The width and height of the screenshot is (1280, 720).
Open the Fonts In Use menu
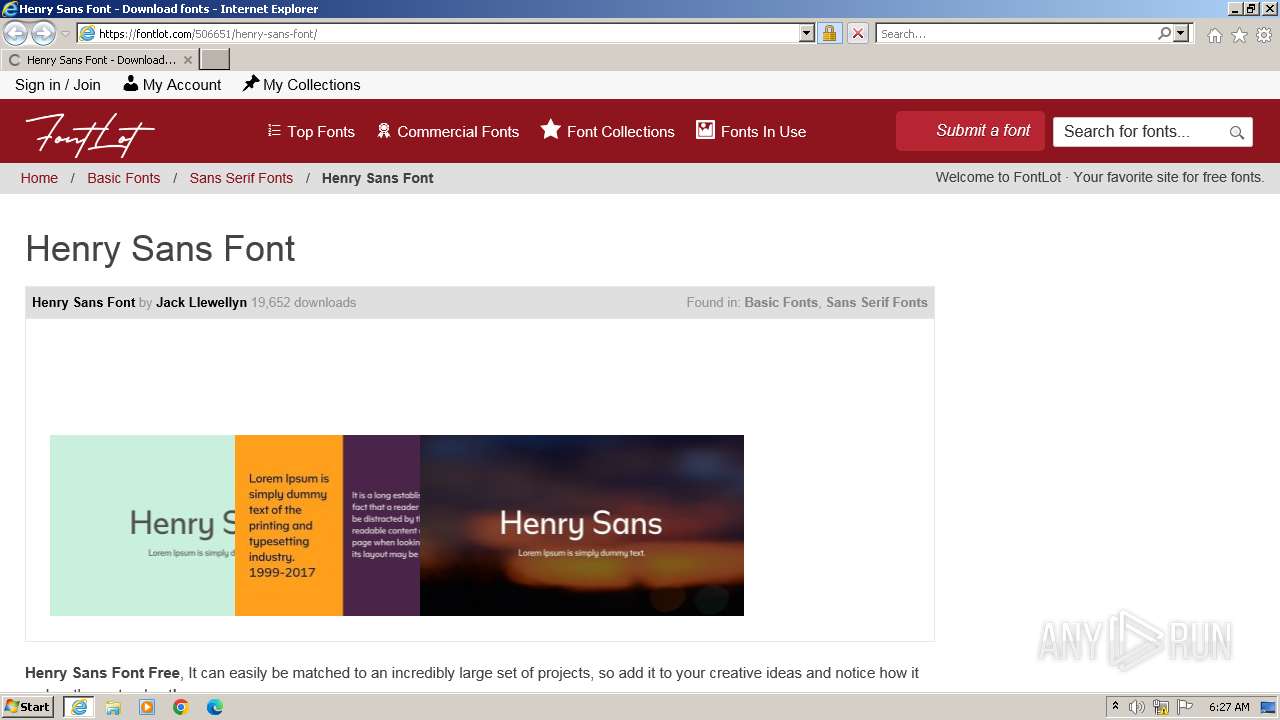click(x=763, y=131)
